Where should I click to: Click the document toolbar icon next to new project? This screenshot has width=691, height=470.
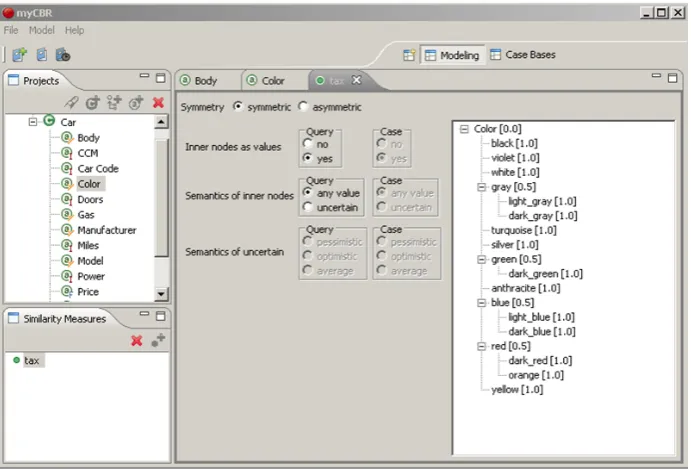[x=41, y=55]
